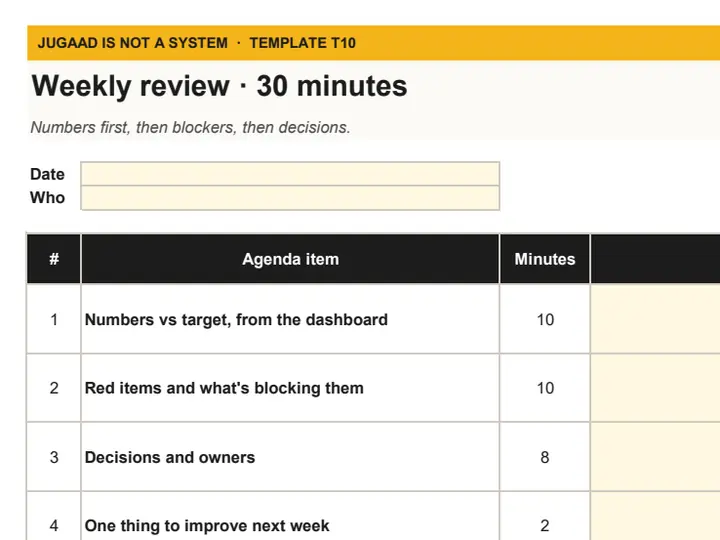The image size is (720, 540).
Task: Select cell 'Numbers vs target, from the dashboard'
Action: [290, 319]
